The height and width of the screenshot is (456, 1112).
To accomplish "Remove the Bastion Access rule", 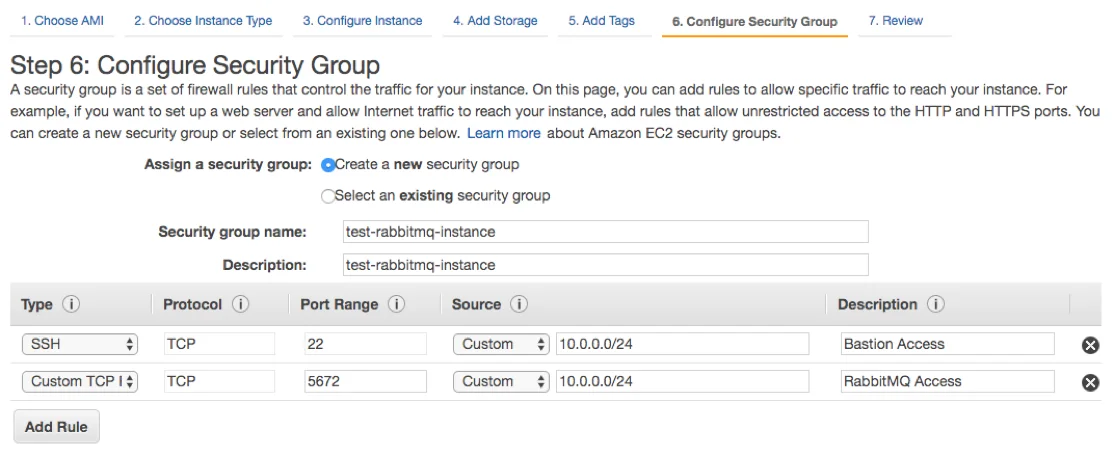I will point(1090,345).
